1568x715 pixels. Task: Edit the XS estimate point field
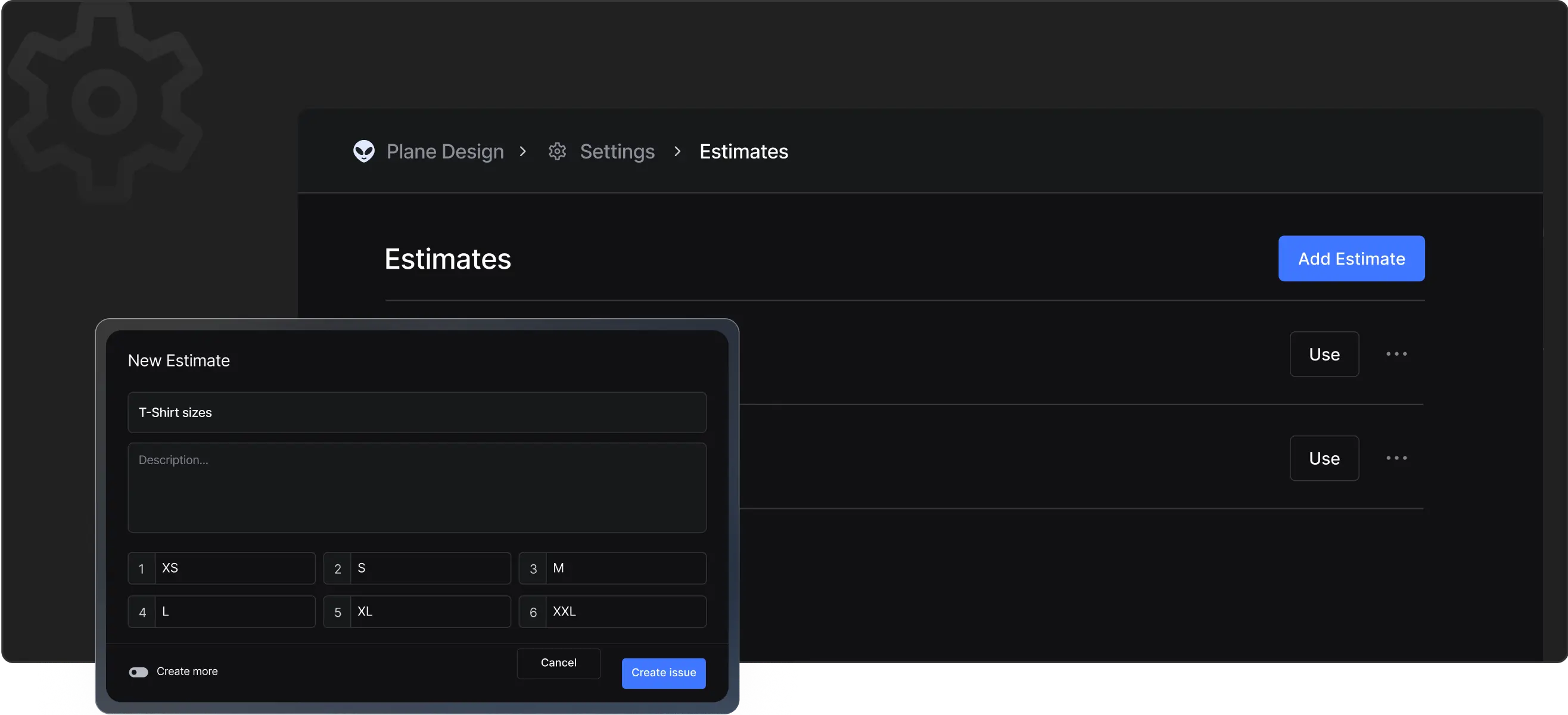[235, 568]
